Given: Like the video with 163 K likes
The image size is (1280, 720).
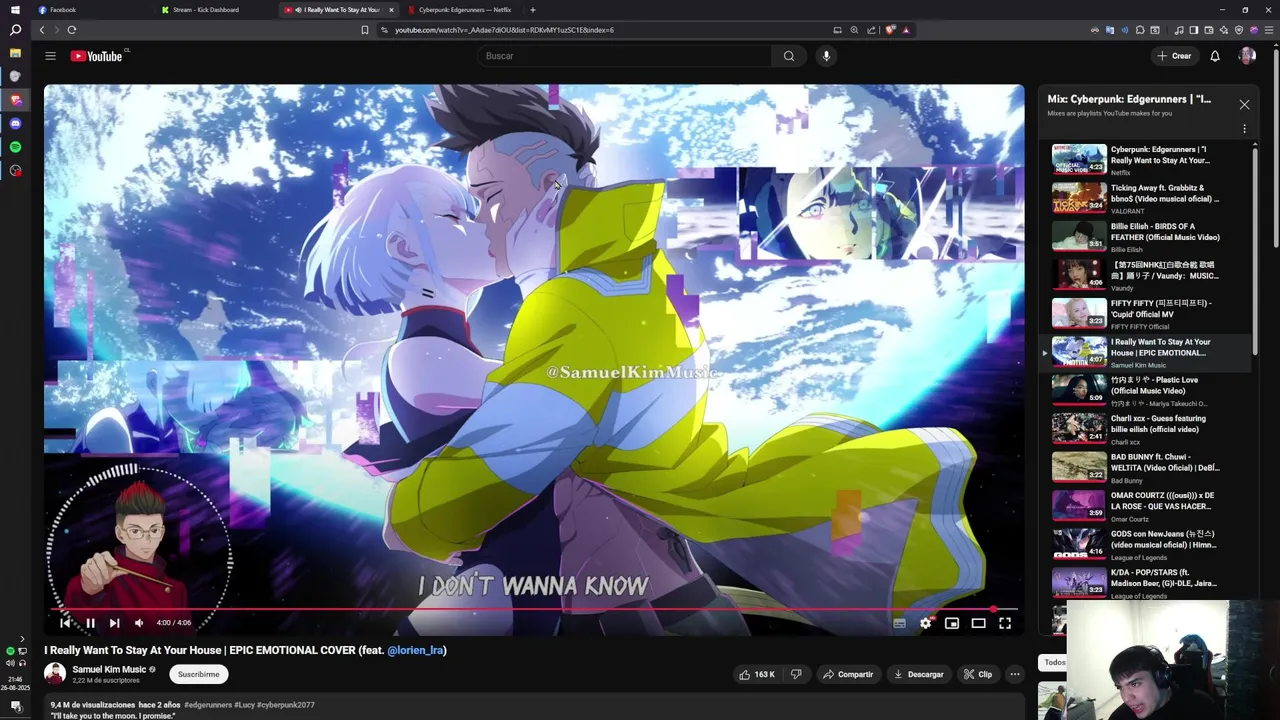Looking at the screenshot, I should click(757, 674).
